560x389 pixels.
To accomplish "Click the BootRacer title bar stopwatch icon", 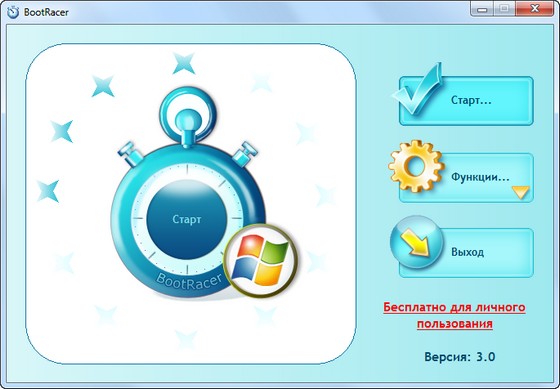I will pyautogui.click(x=13, y=12).
